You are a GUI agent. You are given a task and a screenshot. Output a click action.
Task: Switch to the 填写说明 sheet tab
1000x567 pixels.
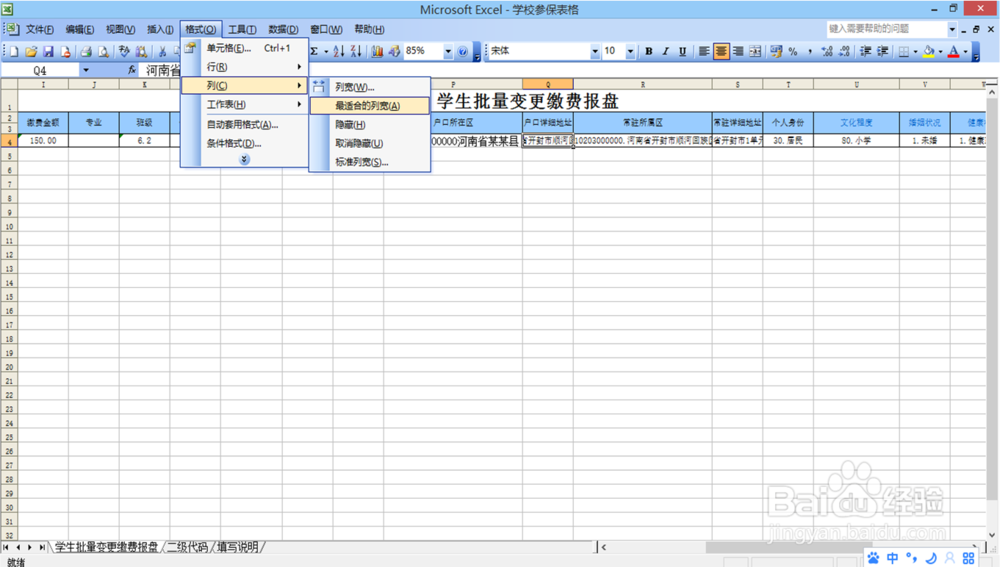[238, 547]
